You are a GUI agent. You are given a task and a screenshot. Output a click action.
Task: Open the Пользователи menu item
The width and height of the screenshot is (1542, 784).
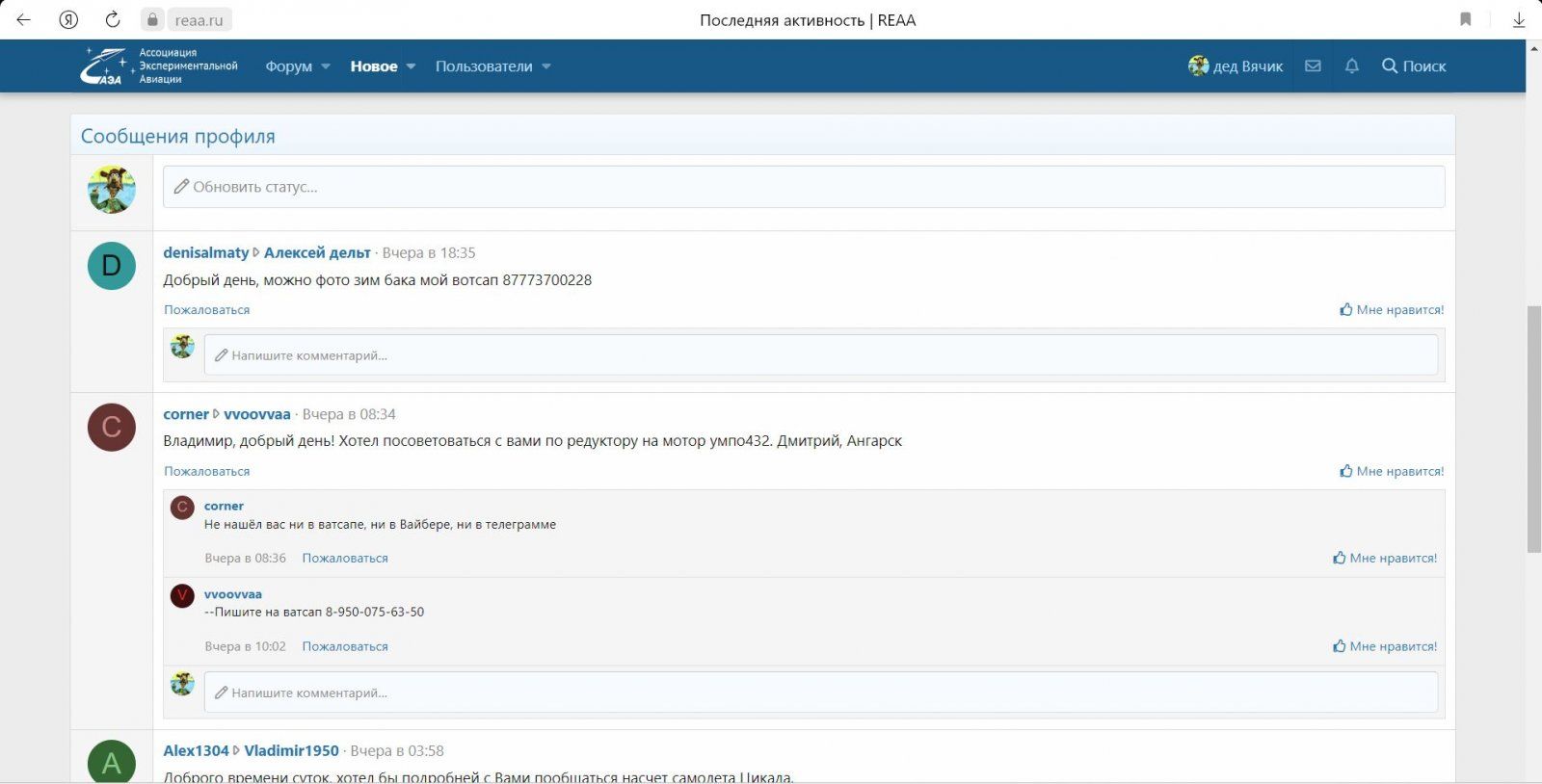[483, 66]
